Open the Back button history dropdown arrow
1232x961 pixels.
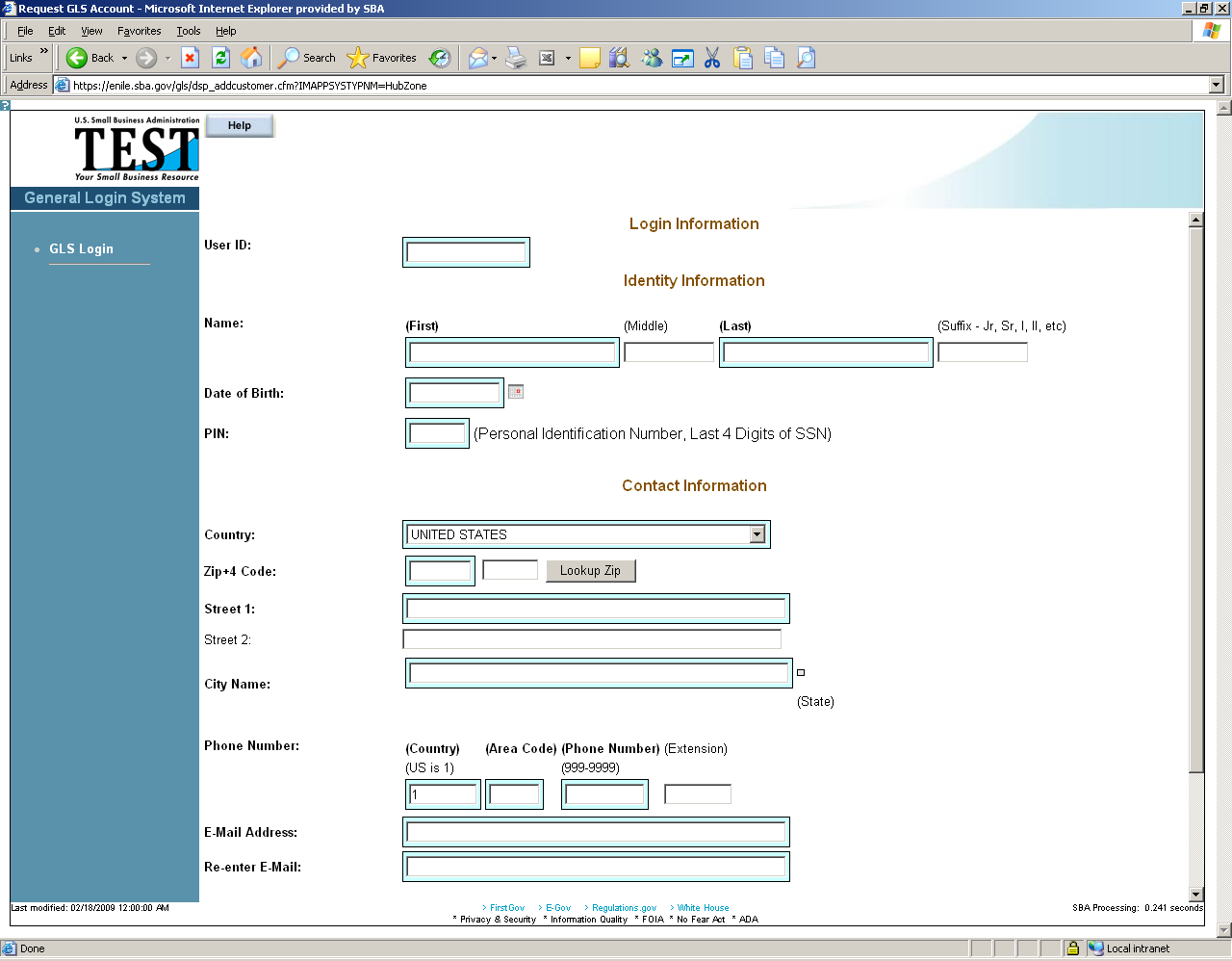(x=124, y=58)
